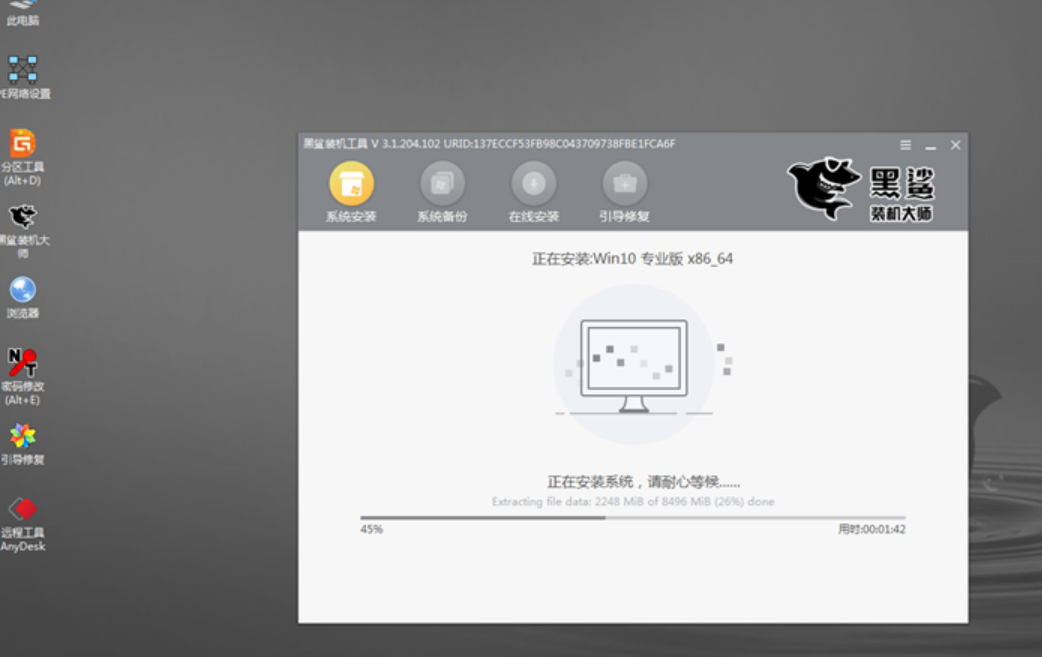1042x657 pixels.
Task: Open the hamburger menu in the title bar
Action: [905, 145]
